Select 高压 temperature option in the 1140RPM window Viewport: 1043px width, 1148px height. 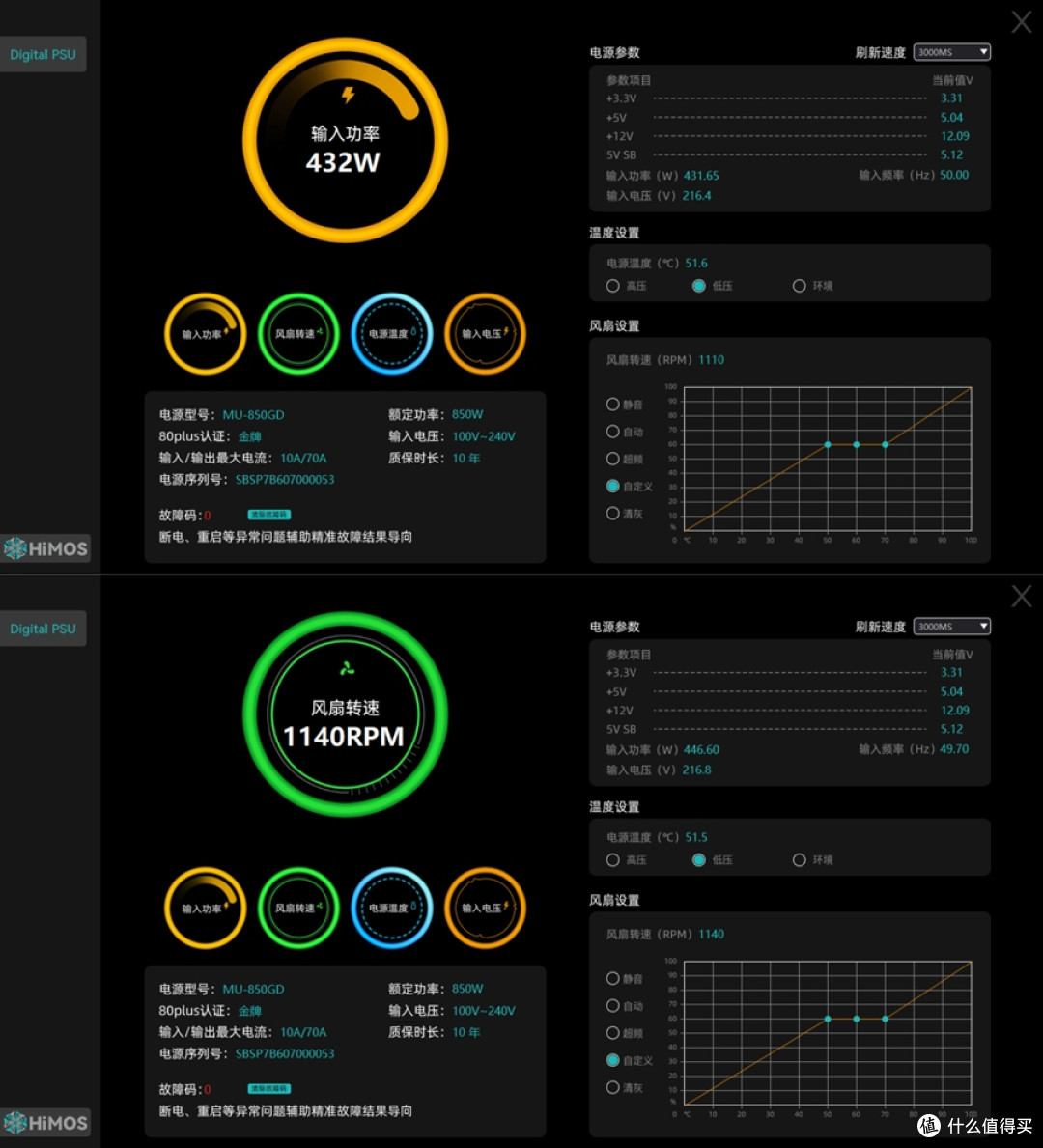[613, 859]
